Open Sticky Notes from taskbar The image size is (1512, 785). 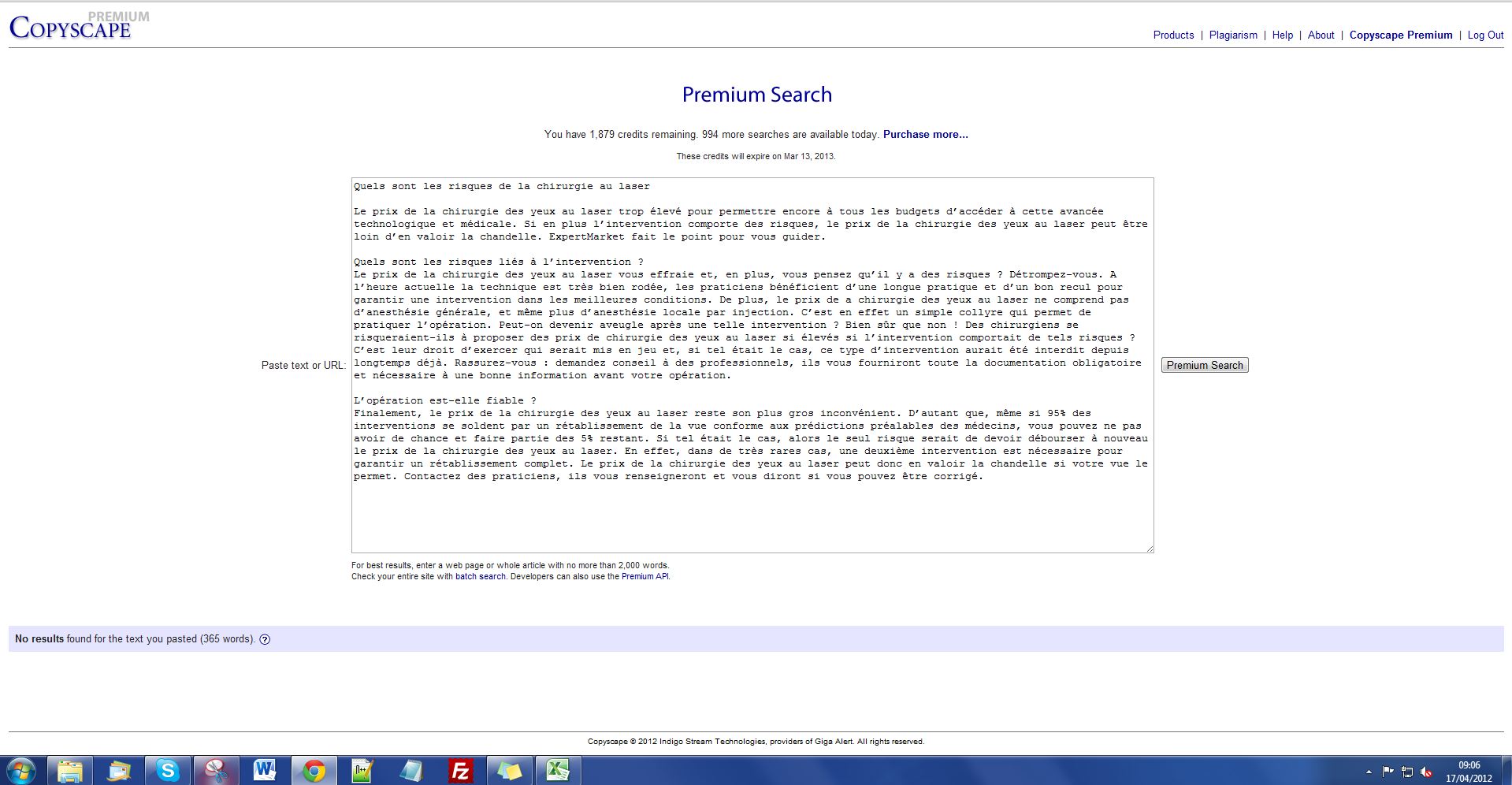pyautogui.click(x=509, y=770)
